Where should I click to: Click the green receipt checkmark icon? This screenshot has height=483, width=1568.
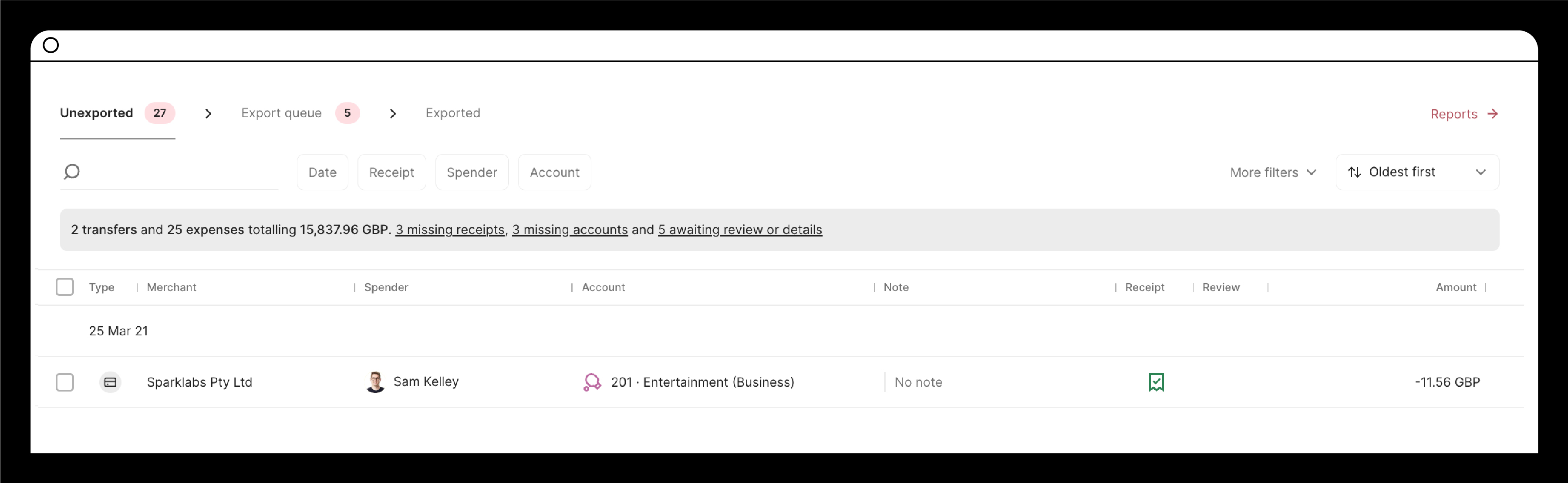[1156, 382]
